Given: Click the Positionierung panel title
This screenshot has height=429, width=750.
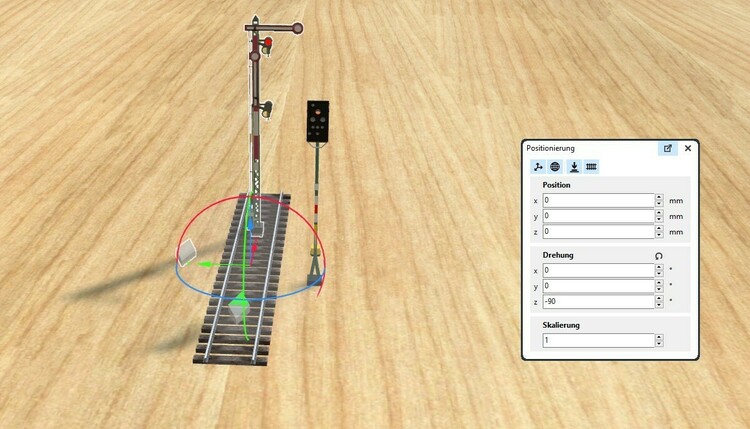Looking at the screenshot, I should pyautogui.click(x=550, y=148).
